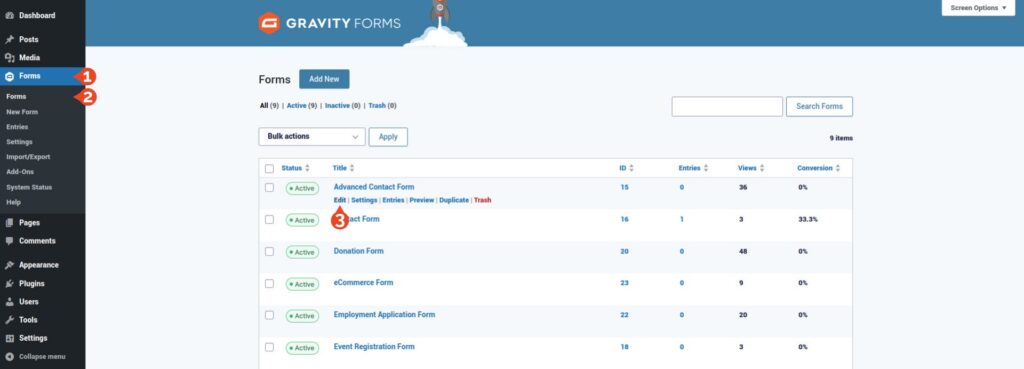Expand the Screen Options panel
The width and height of the screenshot is (1024, 369).
click(978, 8)
